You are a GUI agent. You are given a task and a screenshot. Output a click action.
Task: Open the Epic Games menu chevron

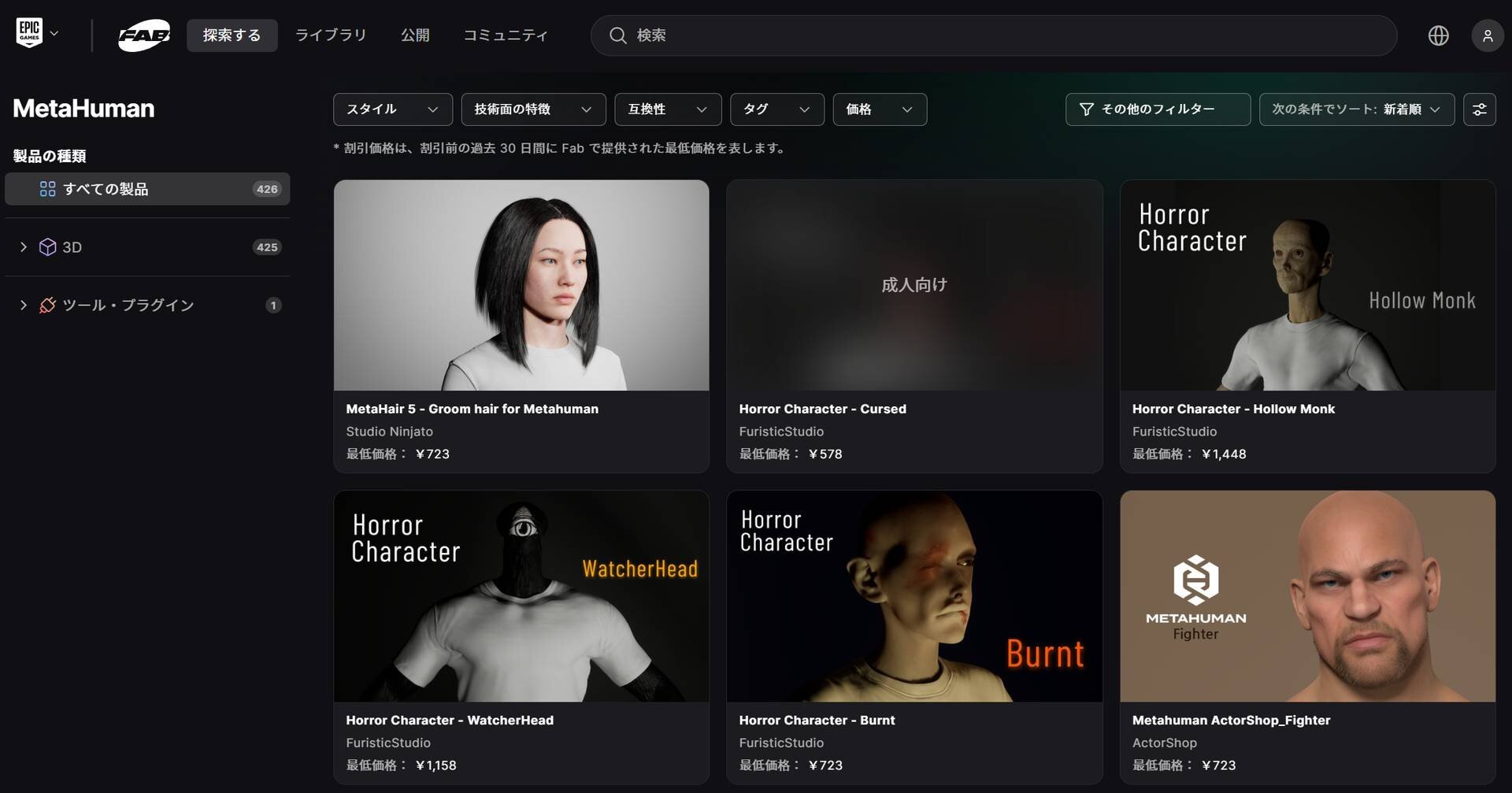pyautogui.click(x=54, y=34)
